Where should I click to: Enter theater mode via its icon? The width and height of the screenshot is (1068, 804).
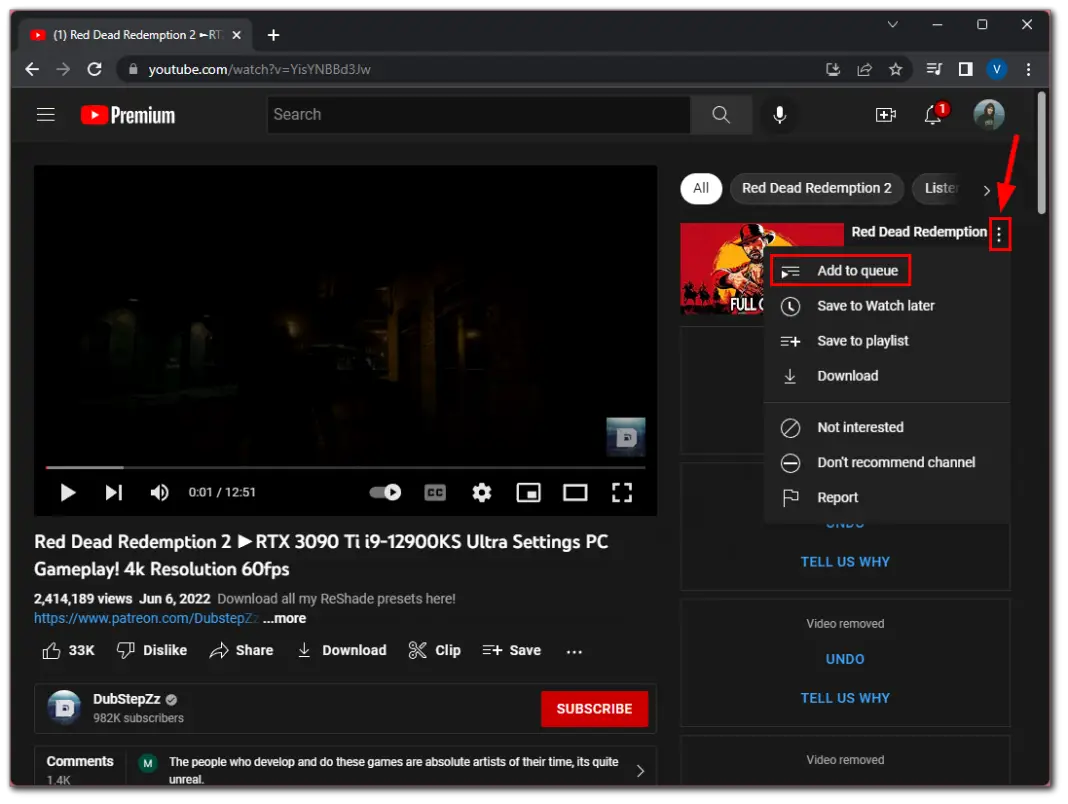pos(575,492)
